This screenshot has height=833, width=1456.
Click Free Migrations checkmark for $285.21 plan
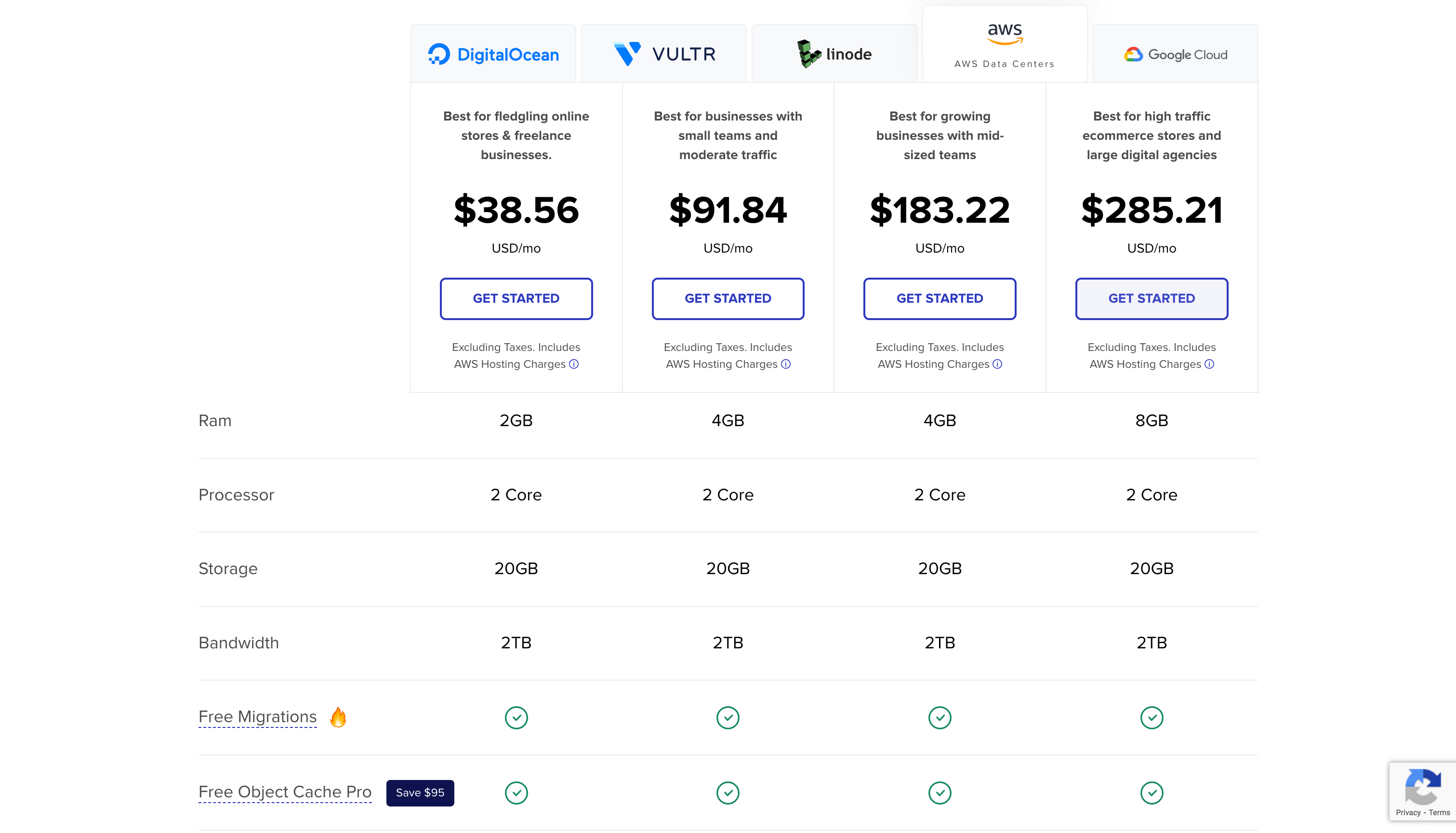pos(1152,717)
